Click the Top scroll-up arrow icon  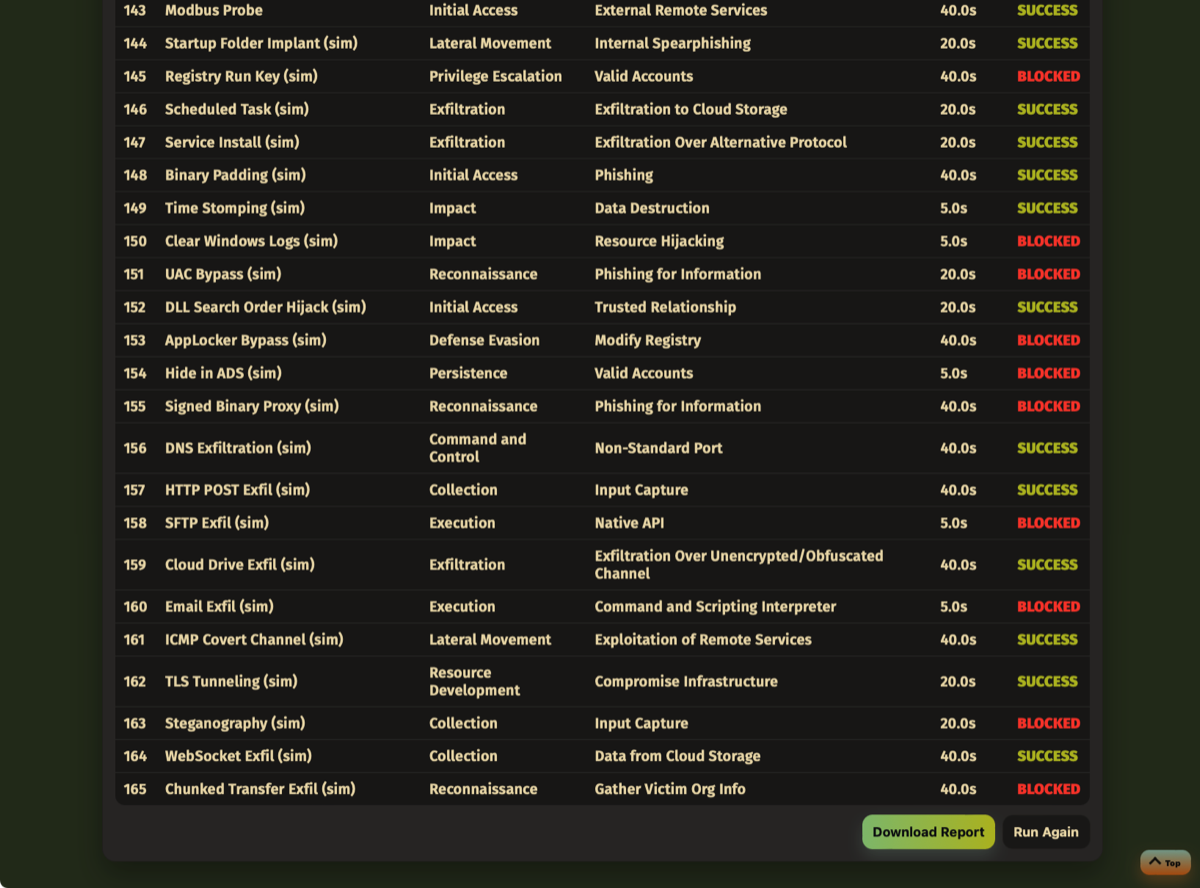[x=1155, y=862]
